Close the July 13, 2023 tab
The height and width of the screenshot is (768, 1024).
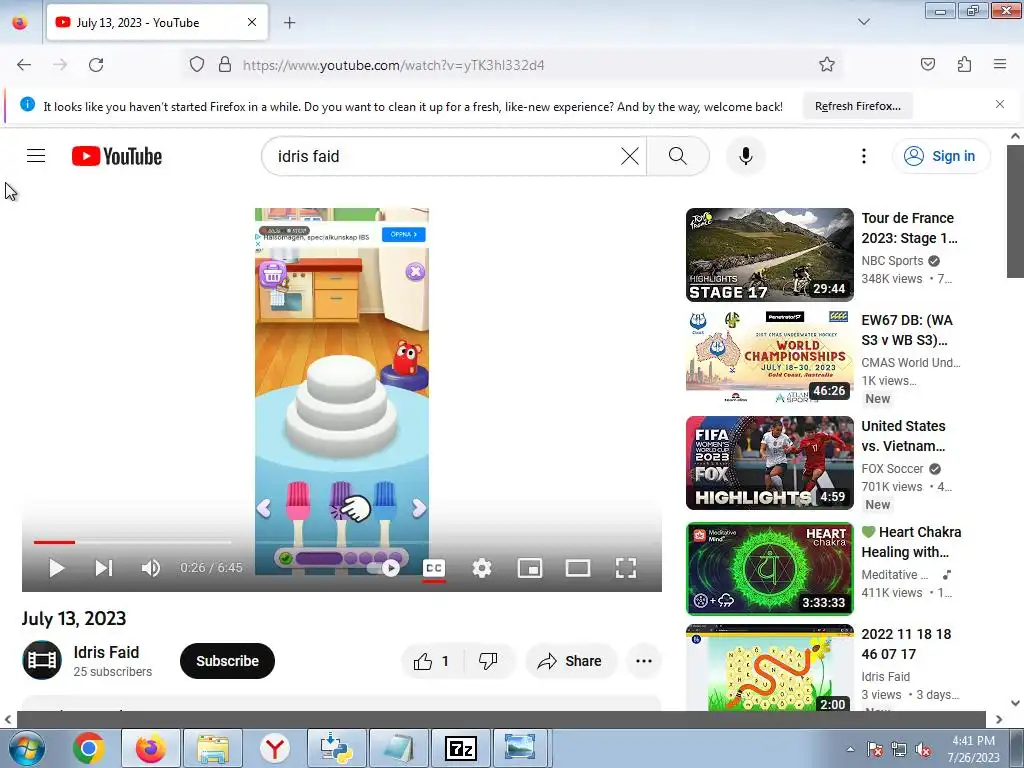(x=252, y=22)
